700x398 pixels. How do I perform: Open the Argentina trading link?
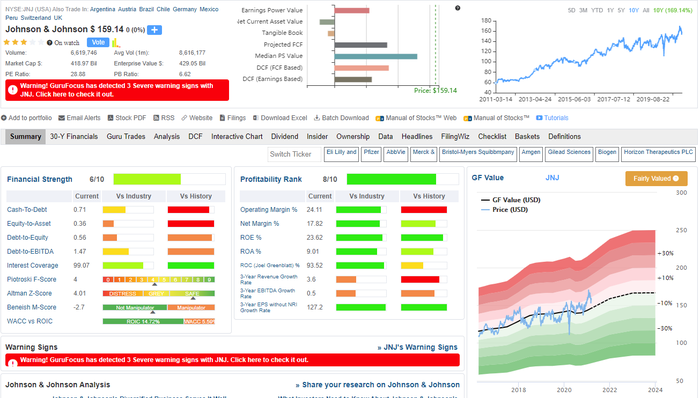[102, 9]
